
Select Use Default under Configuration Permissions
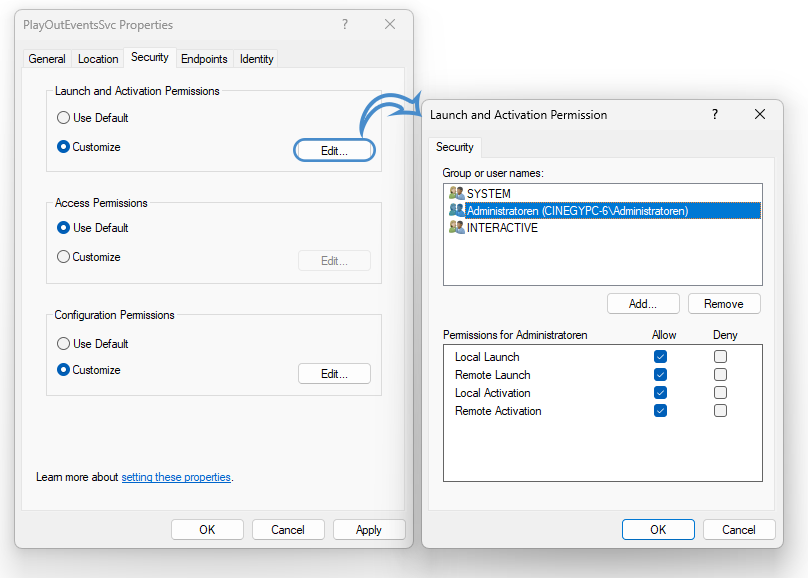[64, 344]
